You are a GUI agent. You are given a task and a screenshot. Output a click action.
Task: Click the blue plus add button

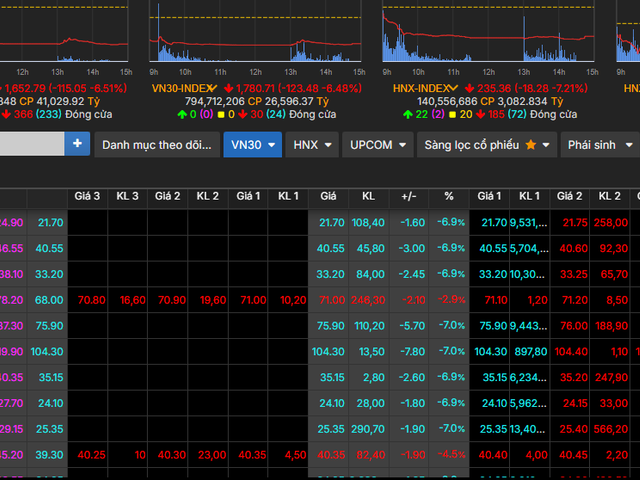coord(78,144)
